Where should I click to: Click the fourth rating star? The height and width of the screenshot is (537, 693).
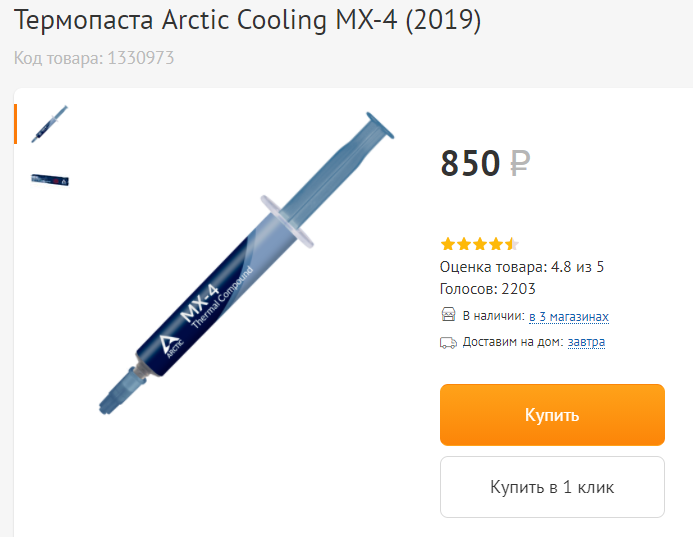496,244
